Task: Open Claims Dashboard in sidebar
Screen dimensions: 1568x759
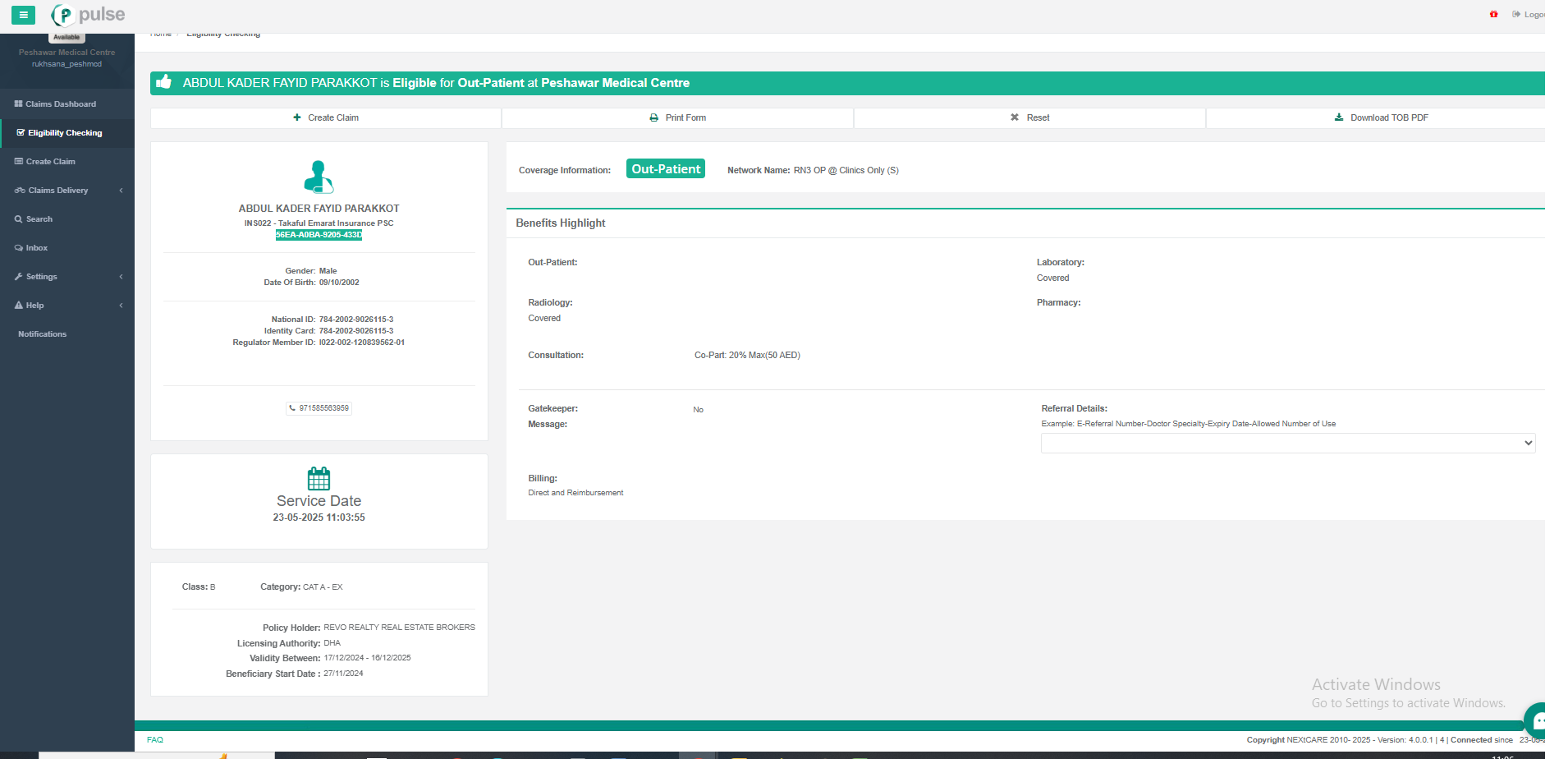Action: (x=60, y=104)
